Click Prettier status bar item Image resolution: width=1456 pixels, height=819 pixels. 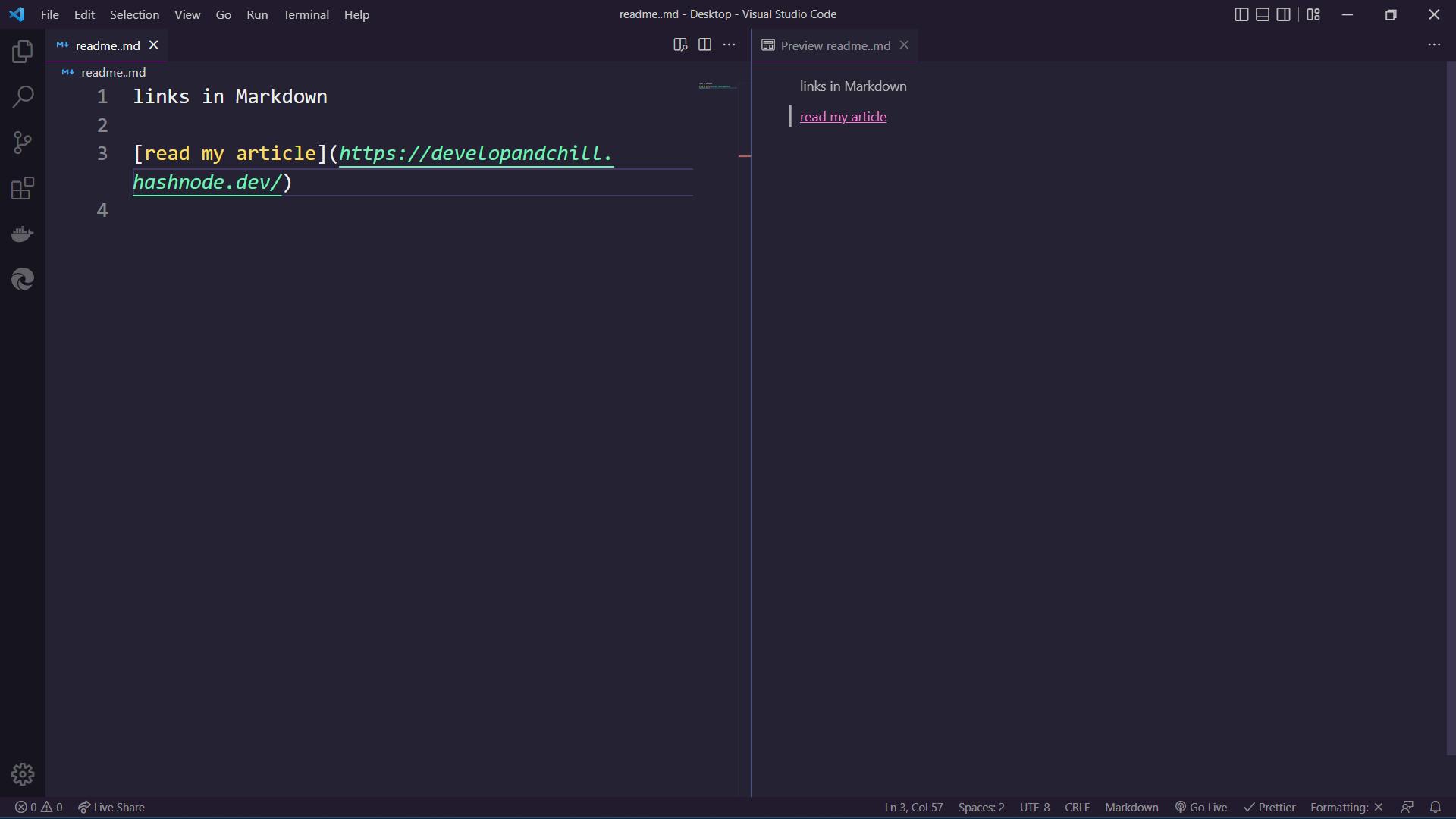[x=1269, y=807]
